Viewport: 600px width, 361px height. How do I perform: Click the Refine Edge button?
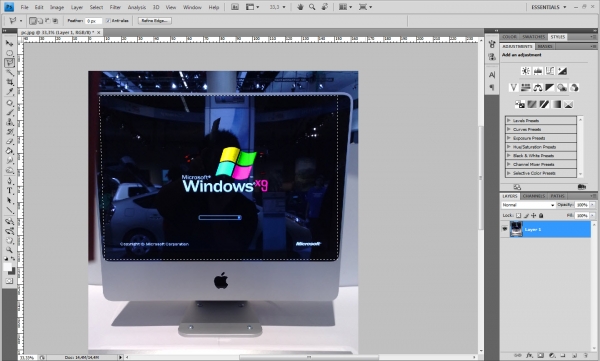tap(155, 21)
